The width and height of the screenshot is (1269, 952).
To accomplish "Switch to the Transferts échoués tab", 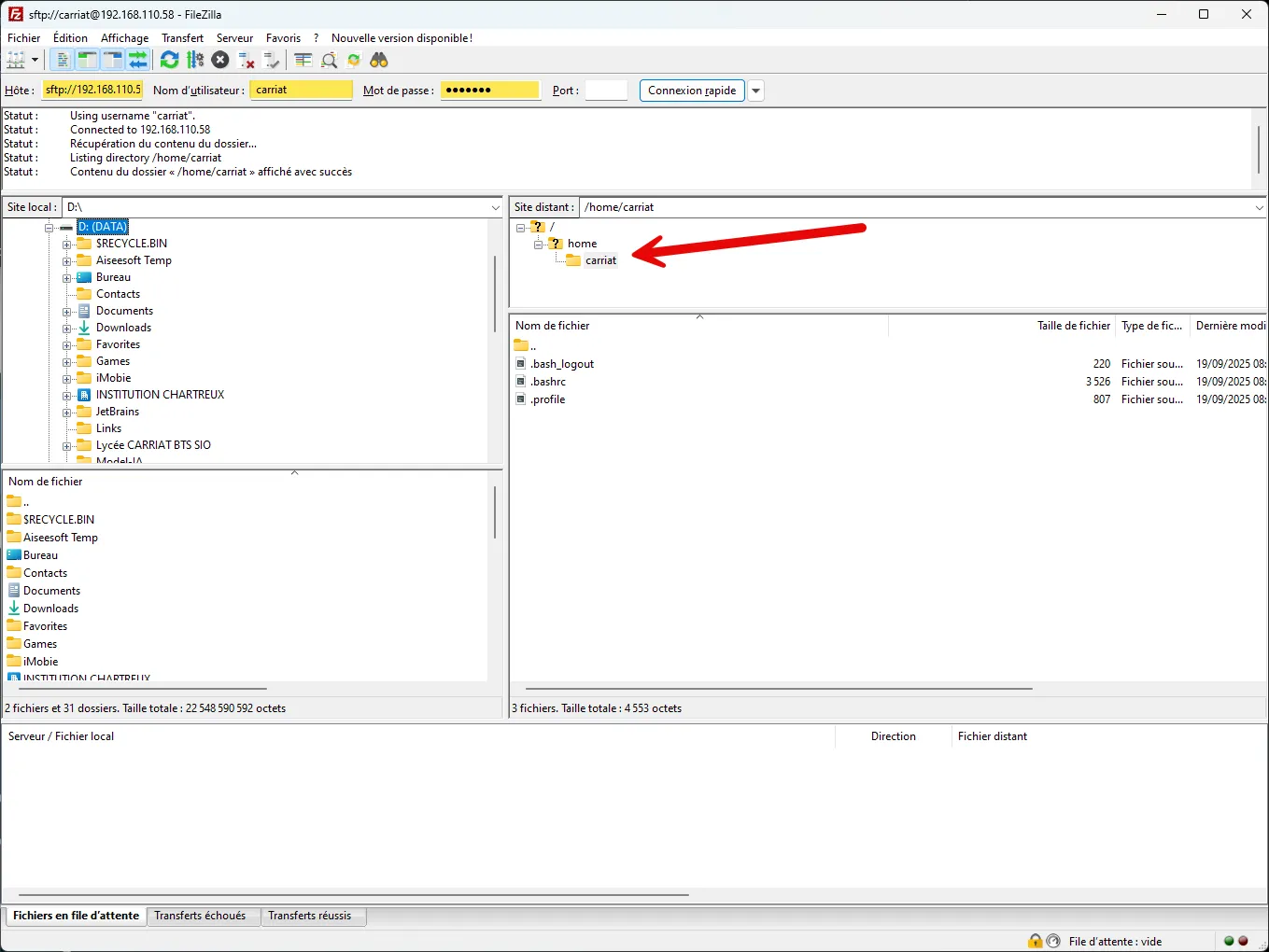I will click(x=200, y=916).
